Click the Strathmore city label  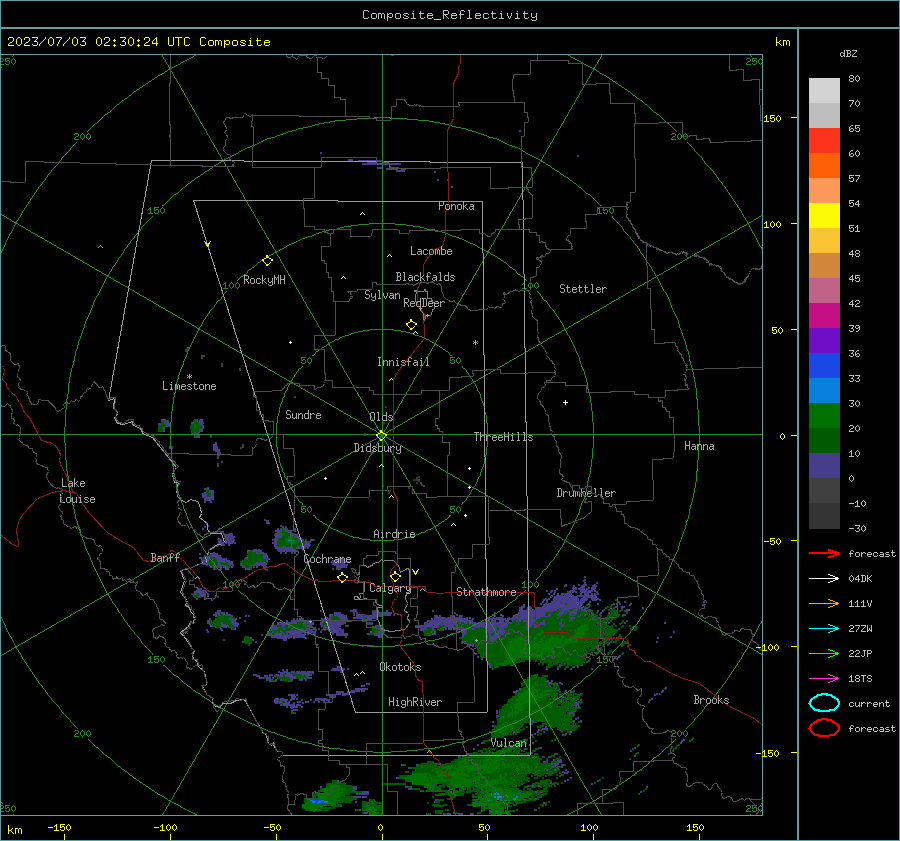486,592
